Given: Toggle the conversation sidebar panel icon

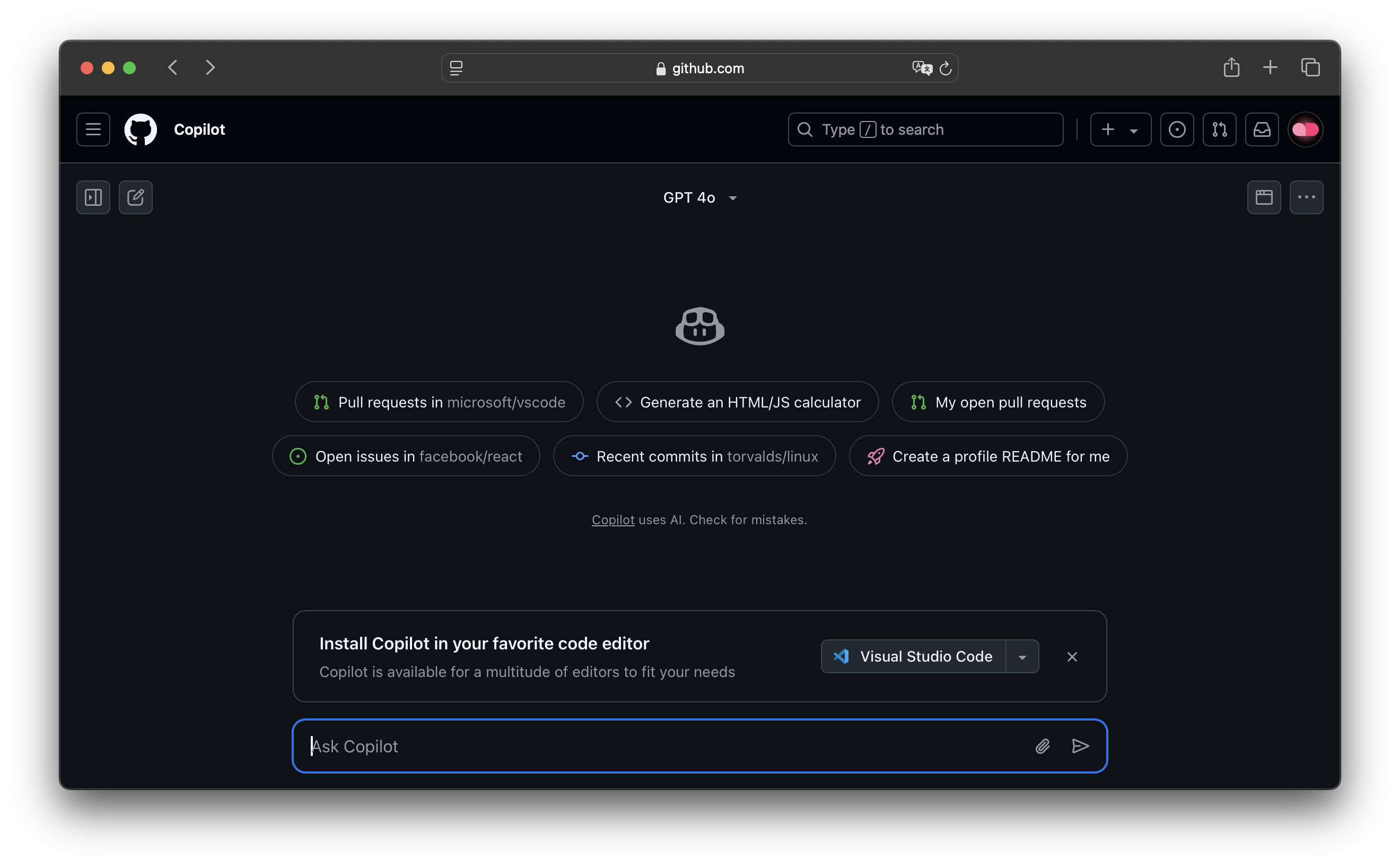Looking at the screenshot, I should tap(93, 197).
